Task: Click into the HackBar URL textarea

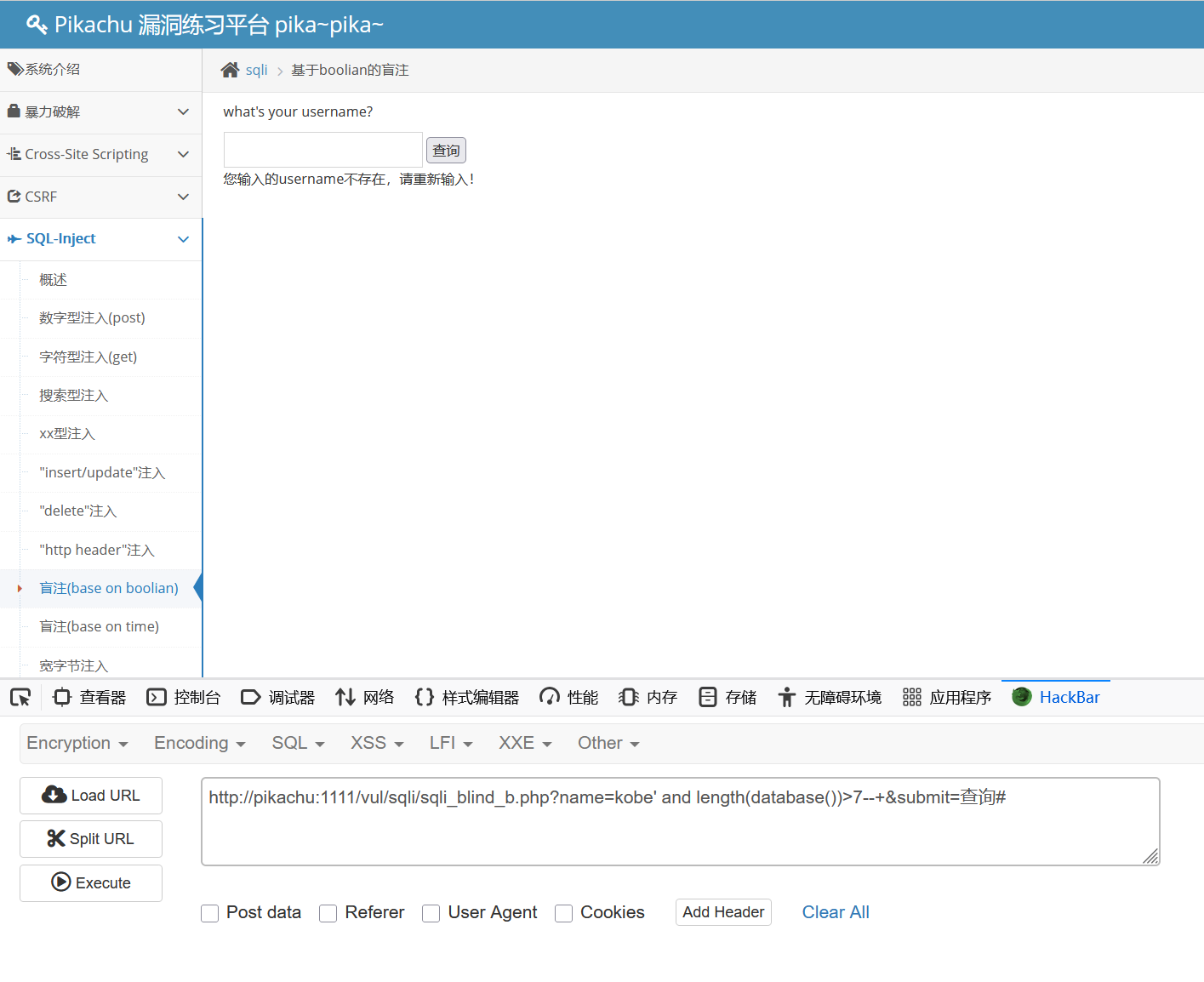Action: click(681, 821)
